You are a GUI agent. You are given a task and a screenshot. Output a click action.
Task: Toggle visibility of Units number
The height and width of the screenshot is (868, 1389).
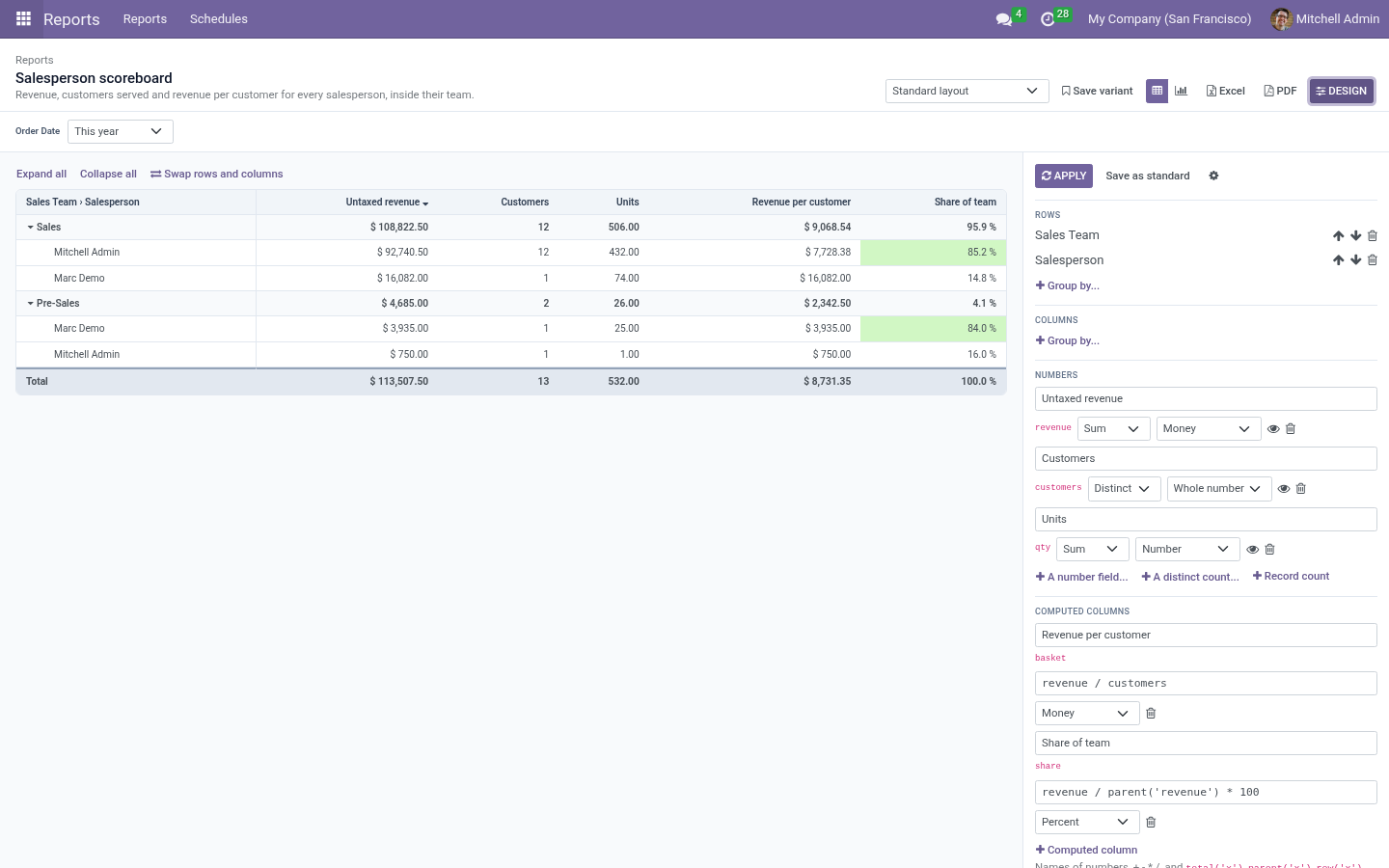point(1252,549)
